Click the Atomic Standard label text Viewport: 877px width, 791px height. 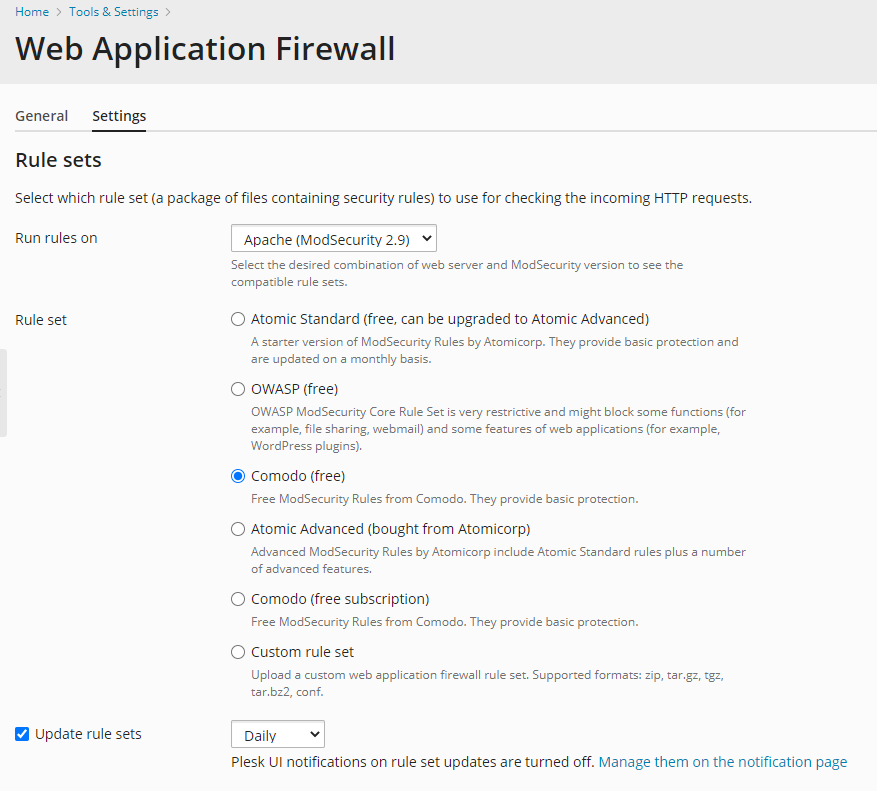tap(450, 319)
